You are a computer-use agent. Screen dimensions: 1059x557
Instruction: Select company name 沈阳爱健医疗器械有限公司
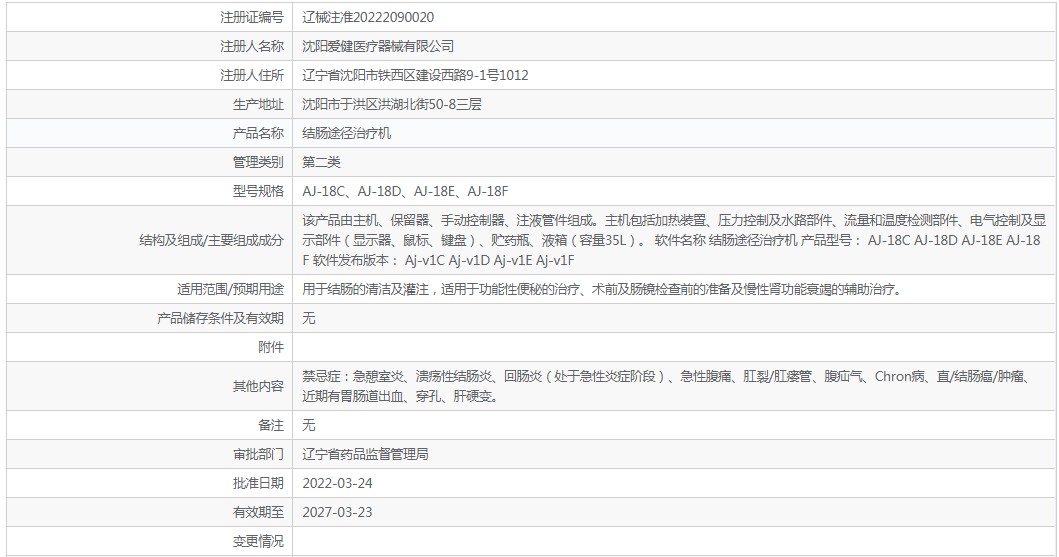[378, 47]
